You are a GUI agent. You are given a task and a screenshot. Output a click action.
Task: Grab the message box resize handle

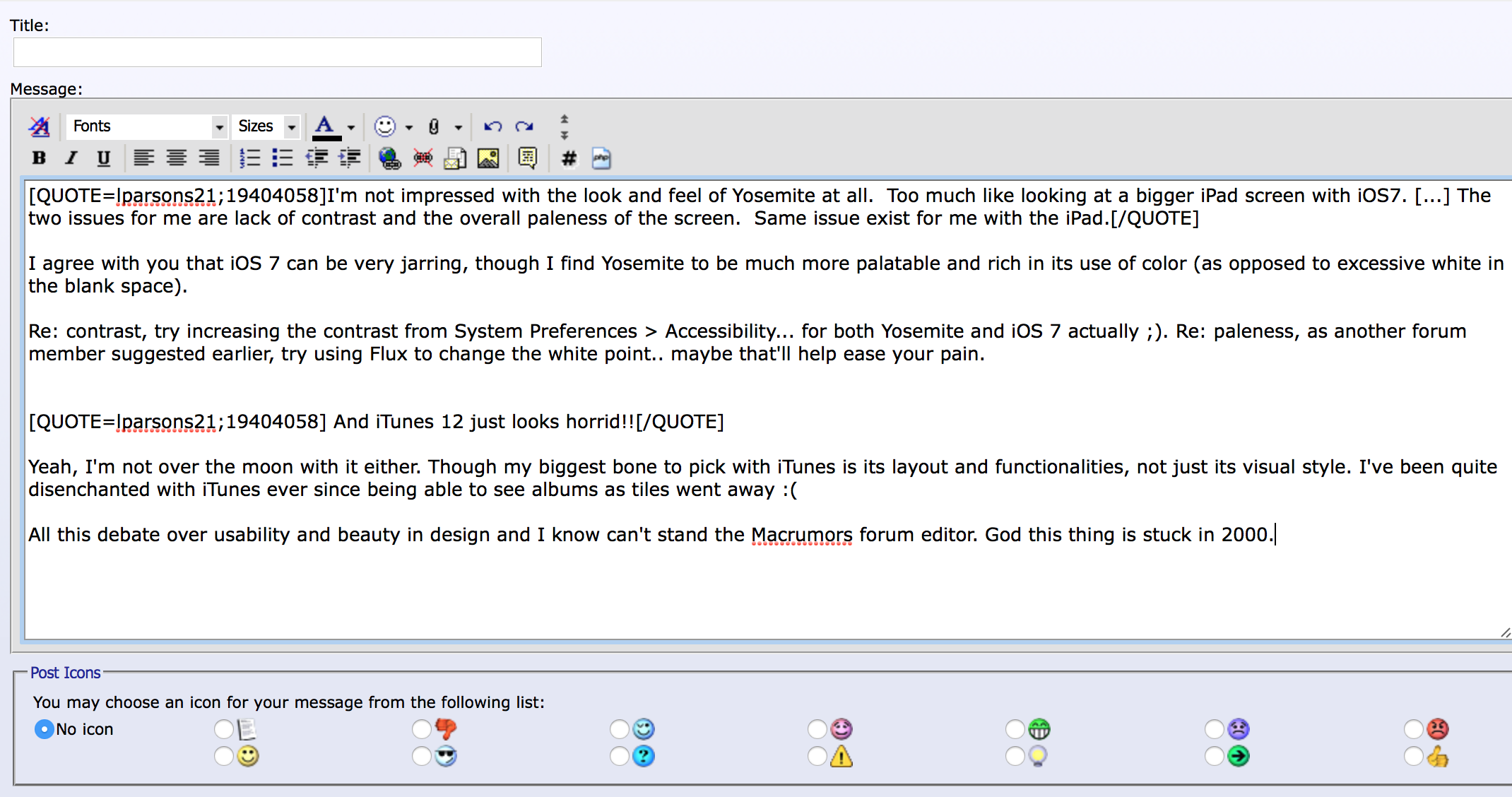(1505, 633)
